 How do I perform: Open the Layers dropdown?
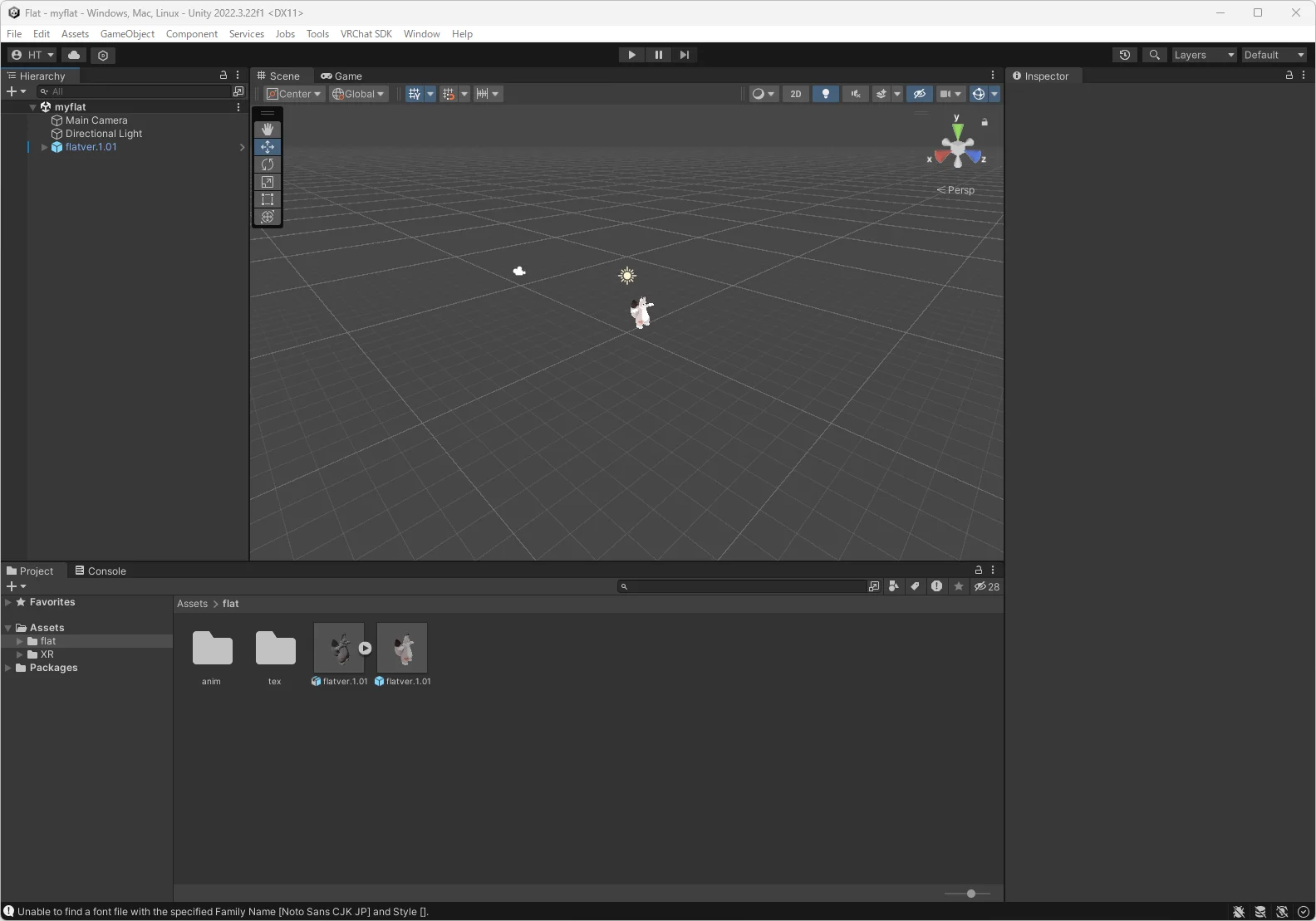pyautogui.click(x=1203, y=55)
